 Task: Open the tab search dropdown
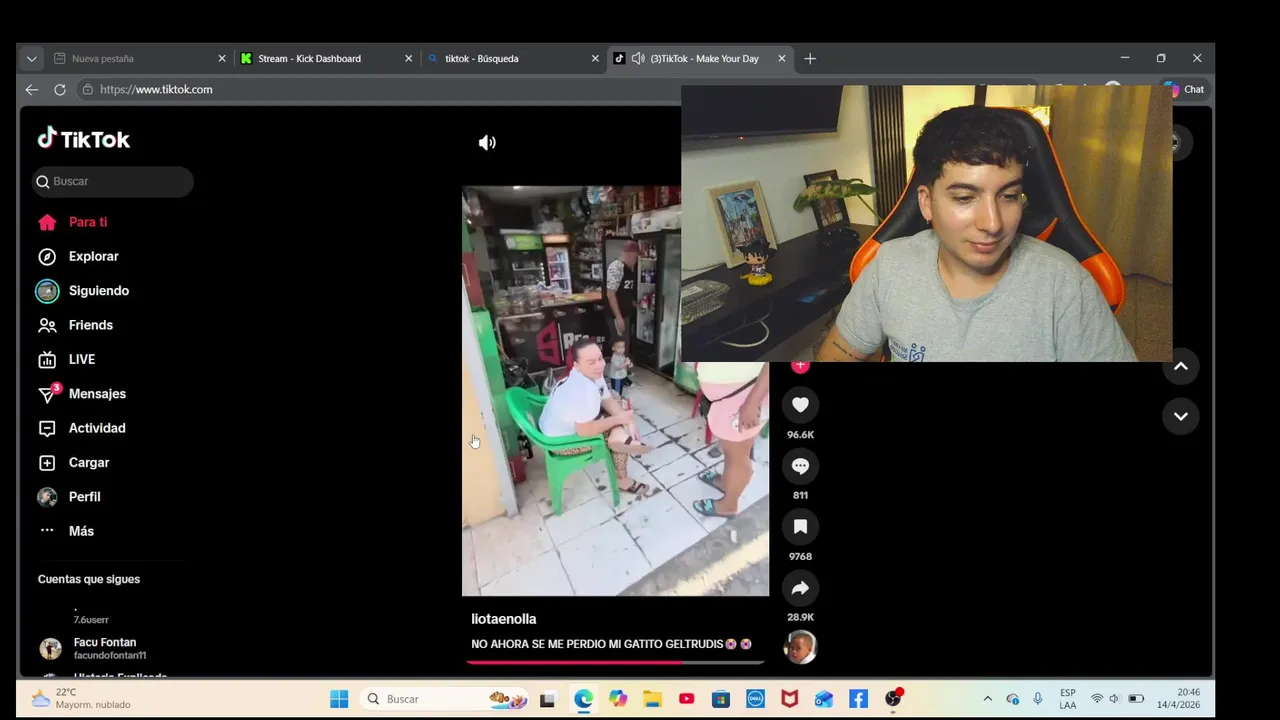coord(31,58)
